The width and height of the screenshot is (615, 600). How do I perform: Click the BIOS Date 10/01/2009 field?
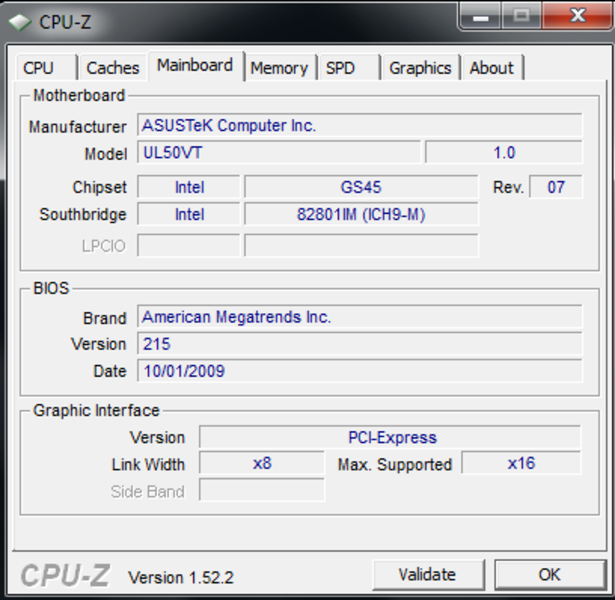click(360, 371)
